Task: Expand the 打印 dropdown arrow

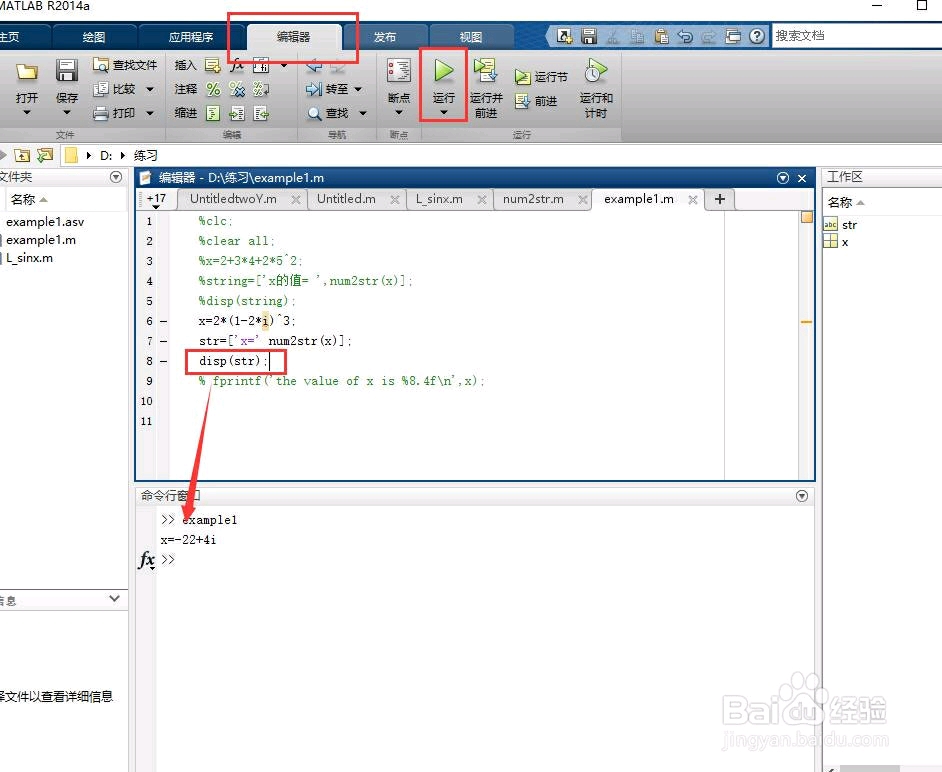Action: [150, 113]
